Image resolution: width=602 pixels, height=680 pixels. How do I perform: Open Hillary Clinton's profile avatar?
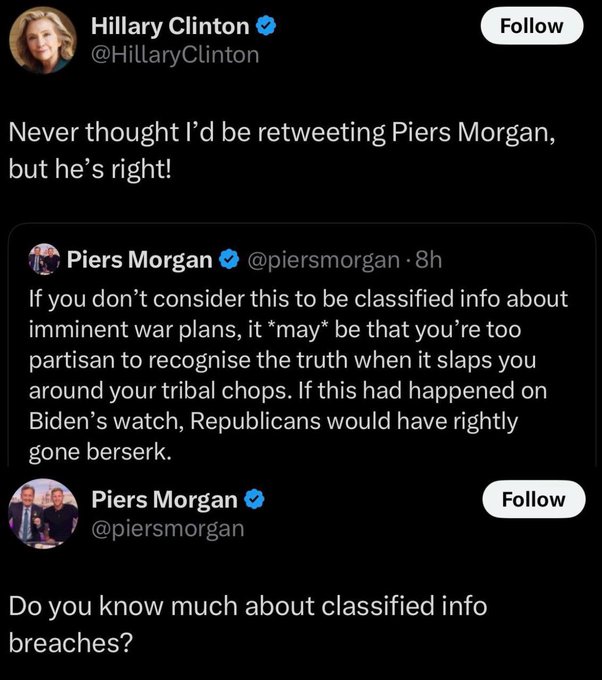pos(43,39)
